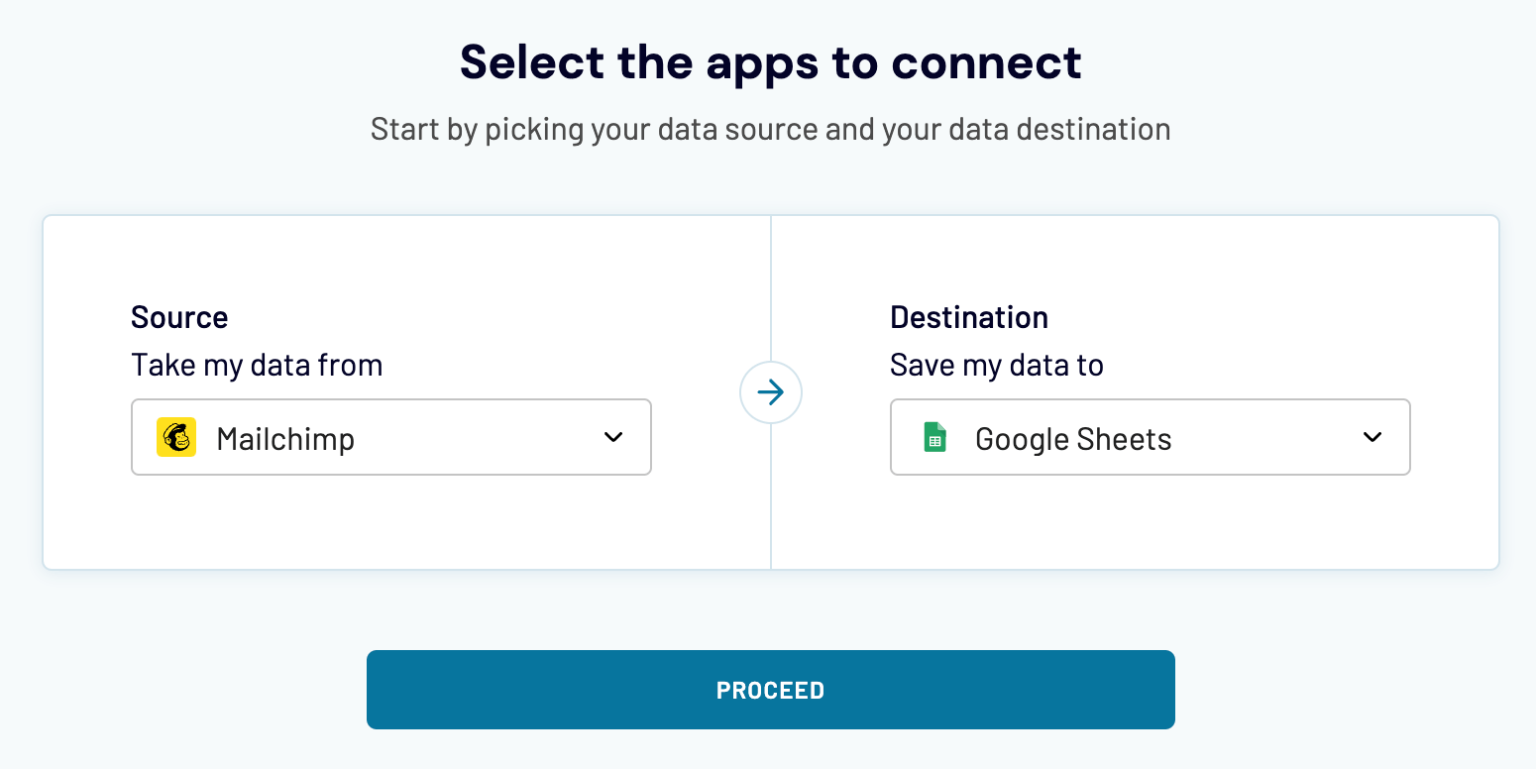Click the subtitle about picking your data source
This screenshot has height=769, width=1536.
point(770,128)
